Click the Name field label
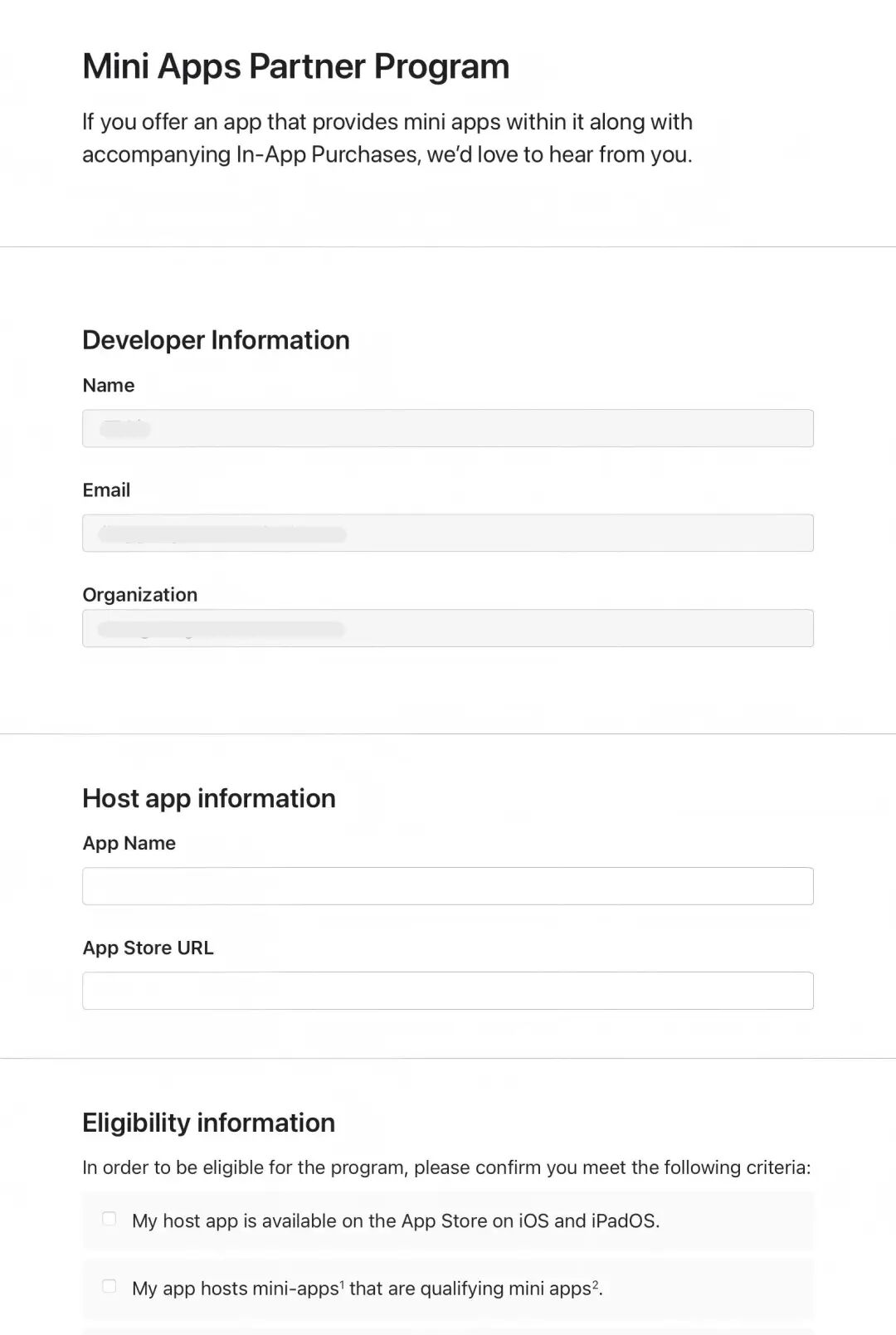The height and width of the screenshot is (1335, 896). click(109, 385)
